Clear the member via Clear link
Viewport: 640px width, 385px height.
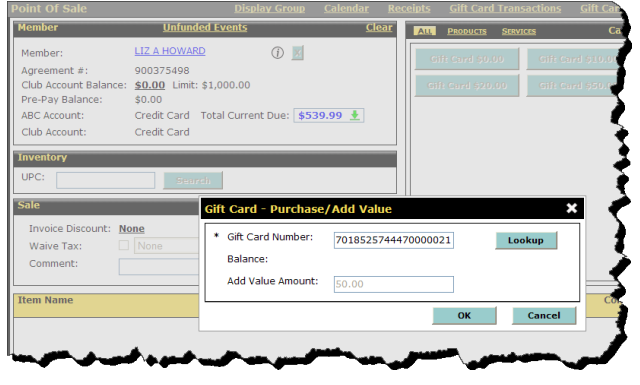pyautogui.click(x=379, y=27)
